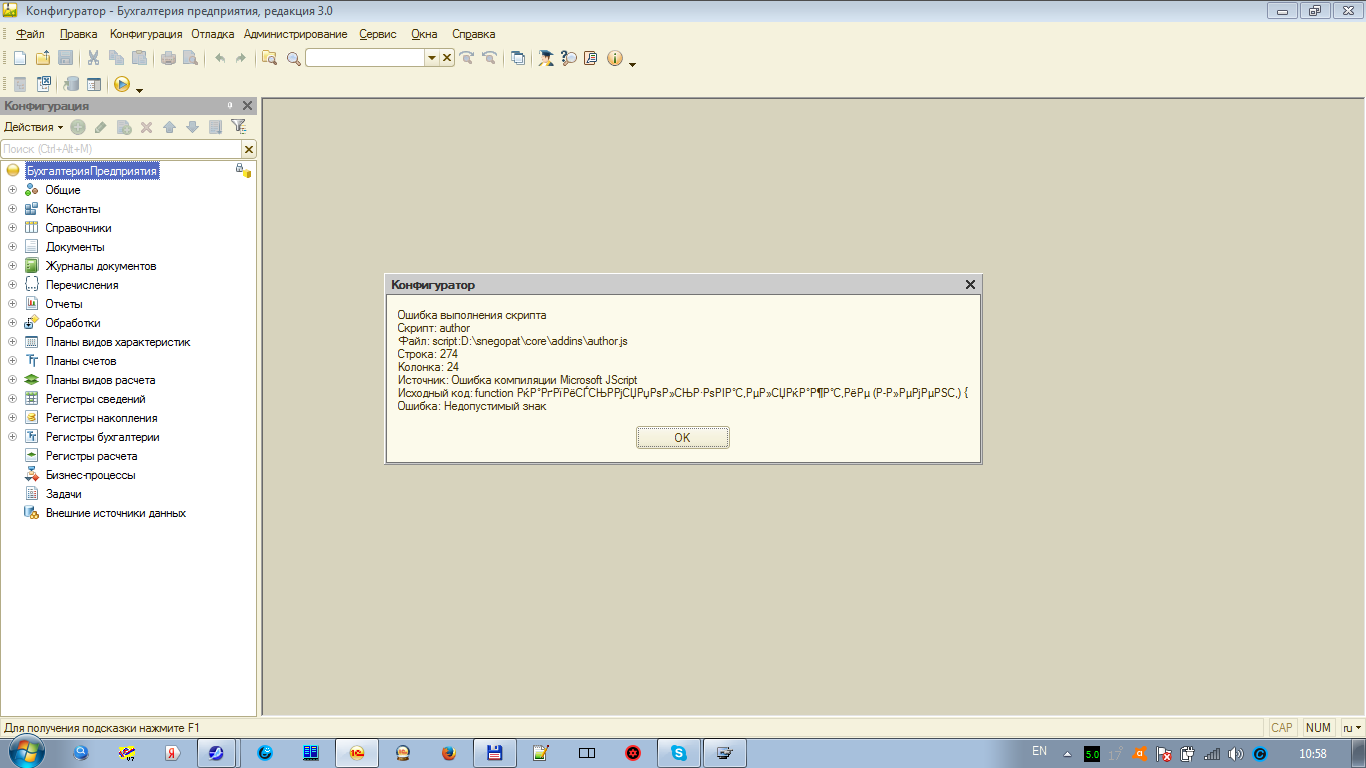Open the Сервис menu
Image resolution: width=1366 pixels, height=768 pixels.
[x=378, y=34]
